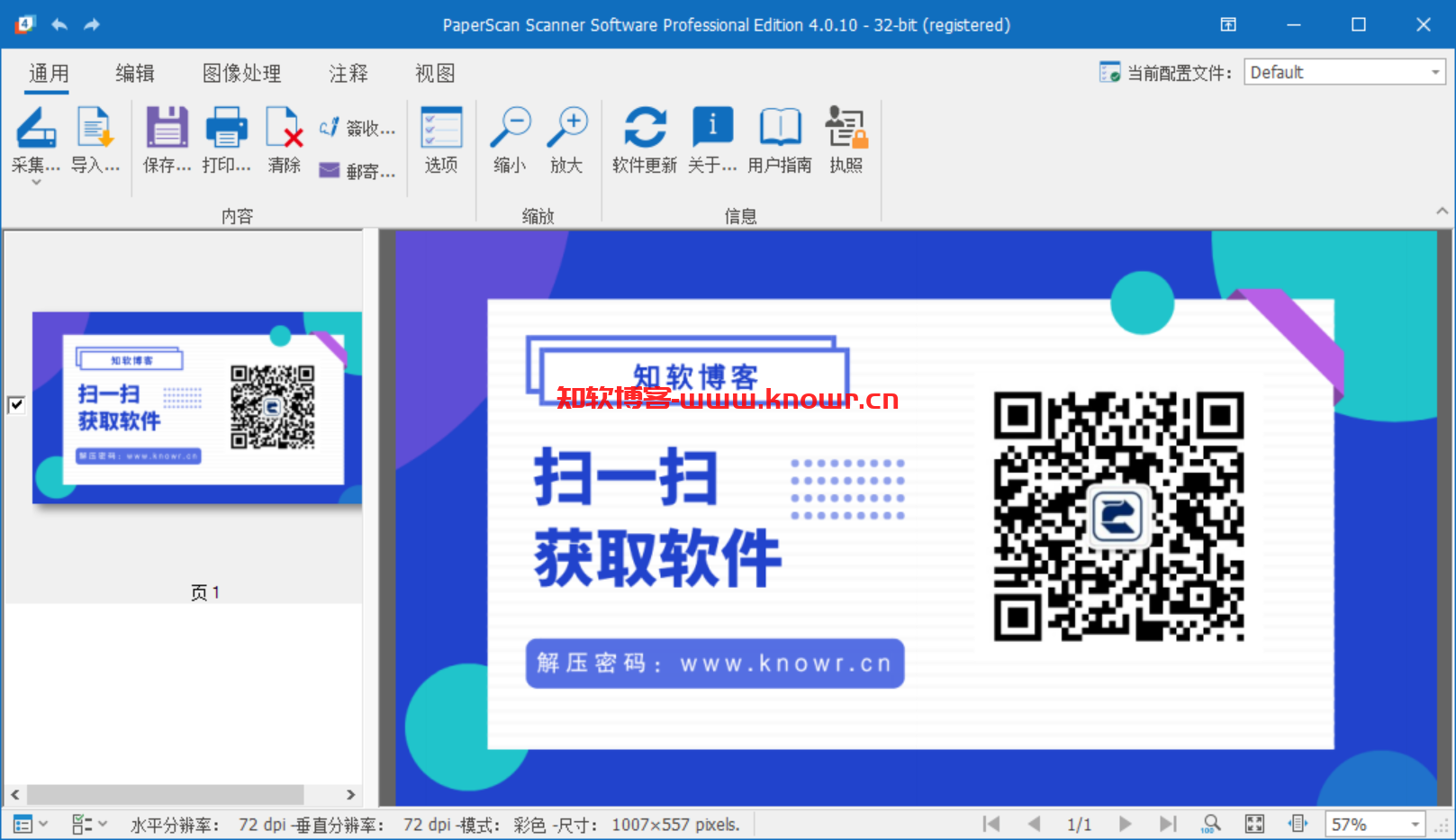
Task: Click the Save (保存) floppy disk icon
Action: (x=167, y=127)
